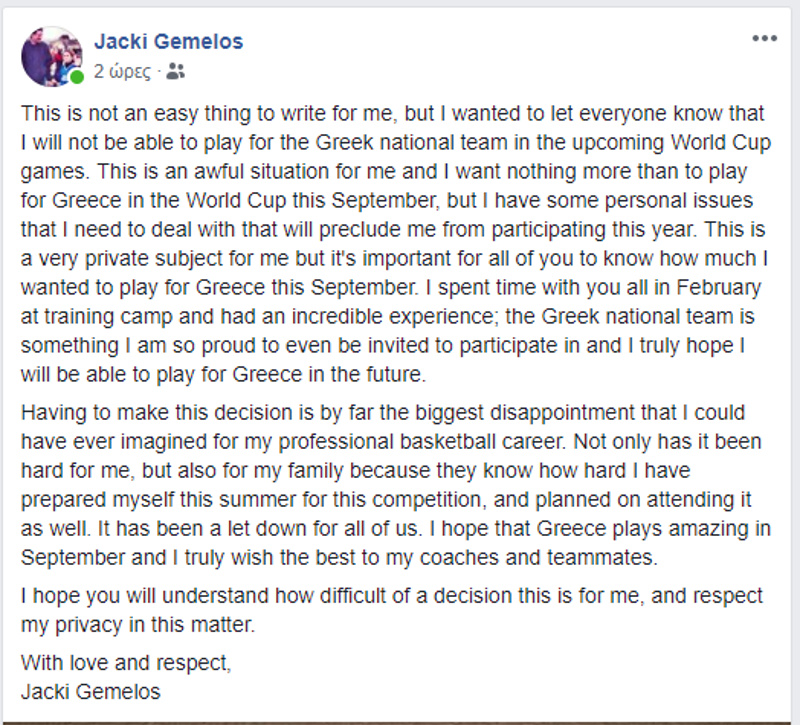This screenshot has width=800, height=725.
Task: Click the "2 ώρες" post timestamp
Action: (x=122, y=71)
